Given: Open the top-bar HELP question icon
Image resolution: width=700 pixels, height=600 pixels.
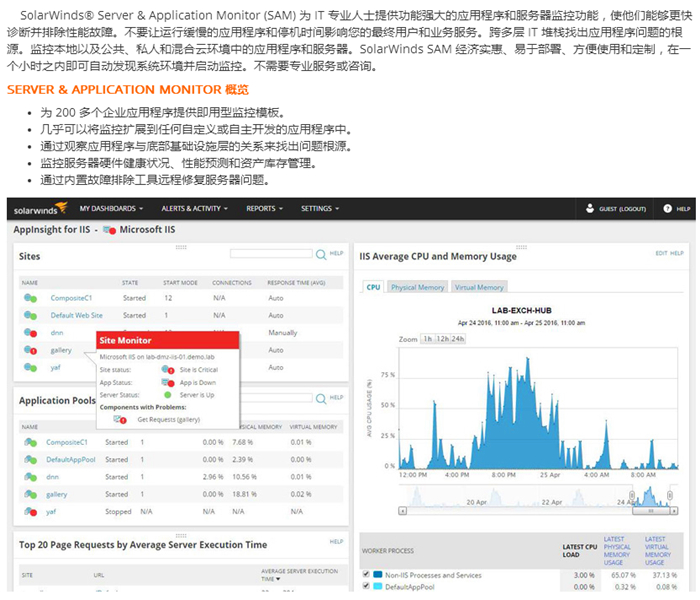Looking at the screenshot, I should coord(667,208).
